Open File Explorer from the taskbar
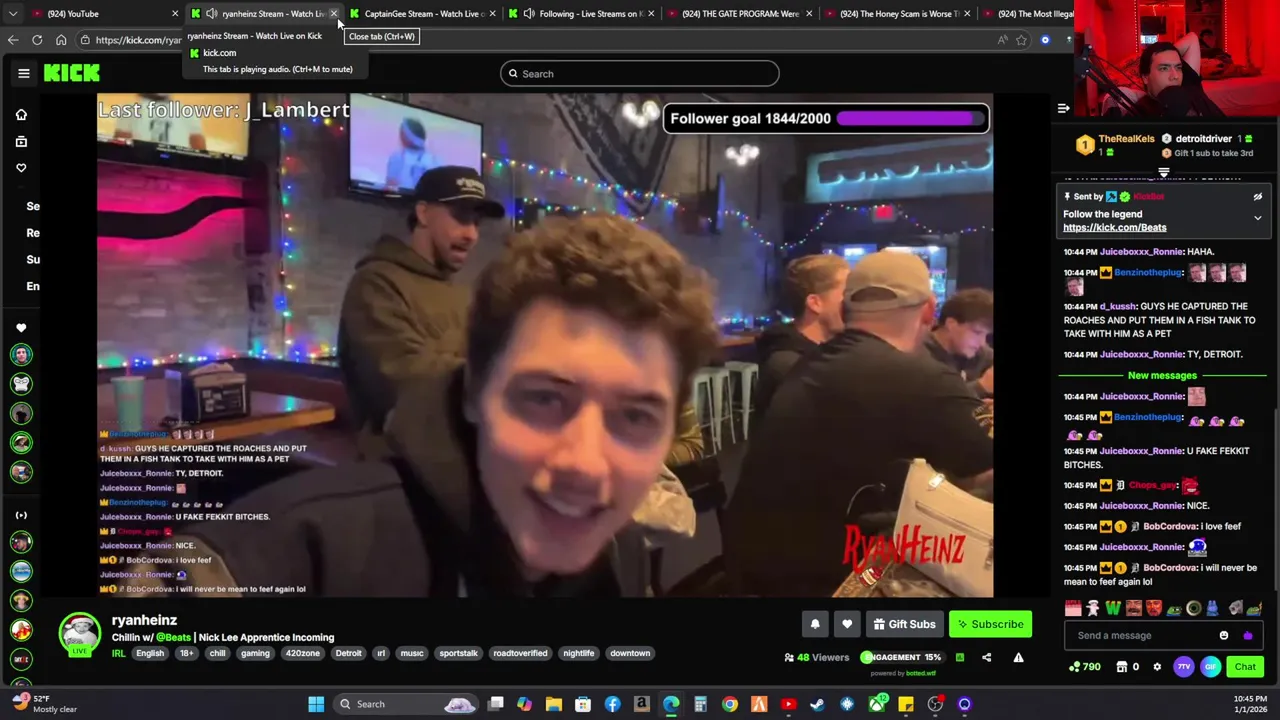1280x720 pixels. pyautogui.click(x=554, y=704)
